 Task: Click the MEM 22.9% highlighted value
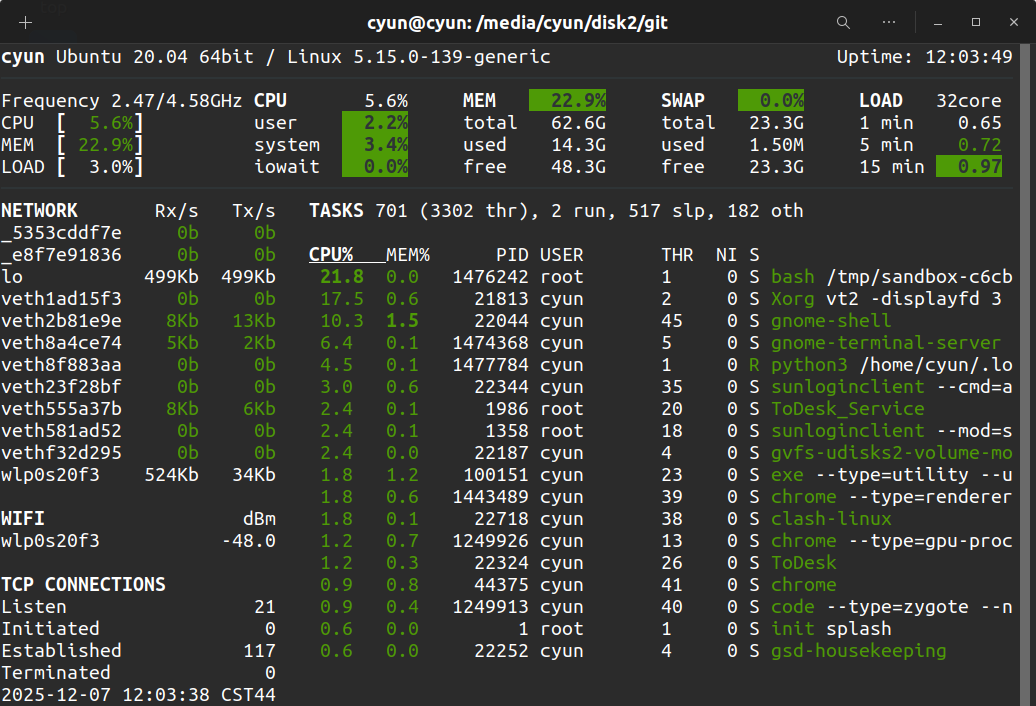click(x=568, y=100)
